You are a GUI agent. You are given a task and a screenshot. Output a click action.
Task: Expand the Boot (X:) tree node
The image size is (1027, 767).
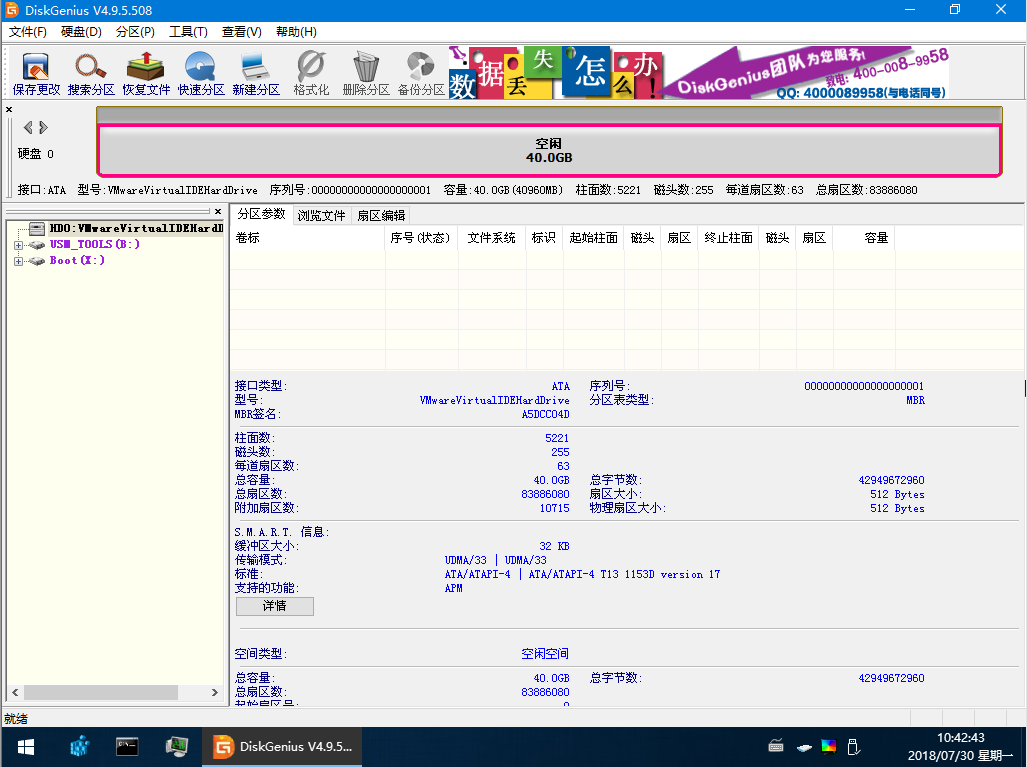click(x=18, y=261)
